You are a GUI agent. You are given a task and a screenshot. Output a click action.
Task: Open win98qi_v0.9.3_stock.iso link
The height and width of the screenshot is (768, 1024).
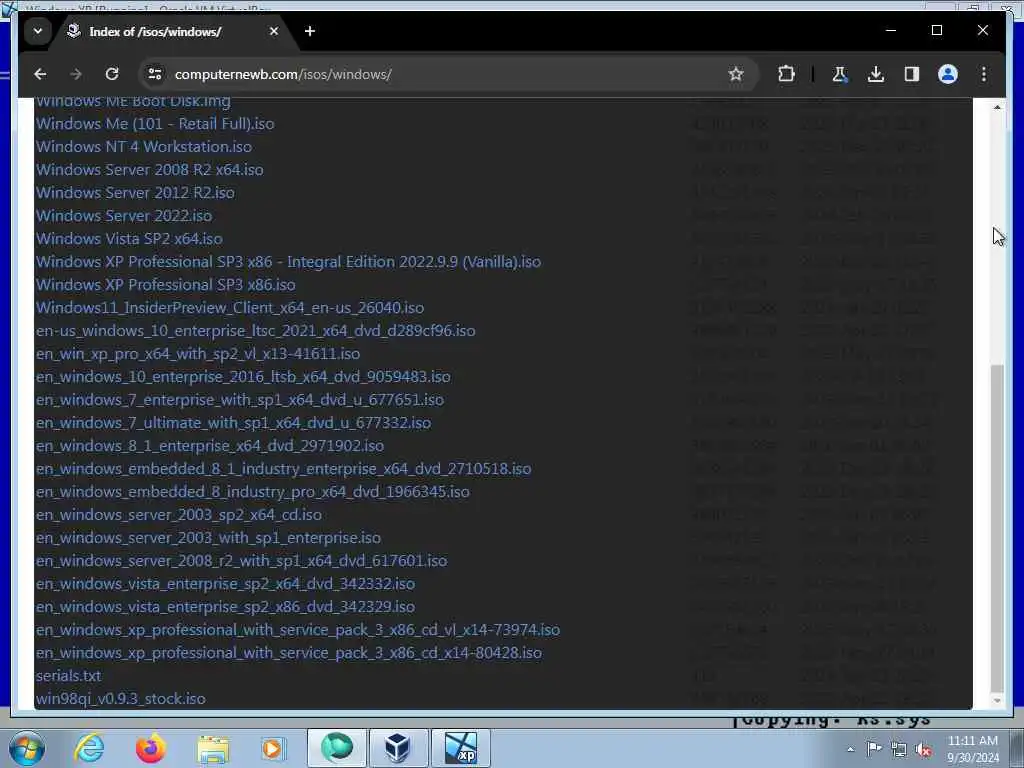pos(121,699)
